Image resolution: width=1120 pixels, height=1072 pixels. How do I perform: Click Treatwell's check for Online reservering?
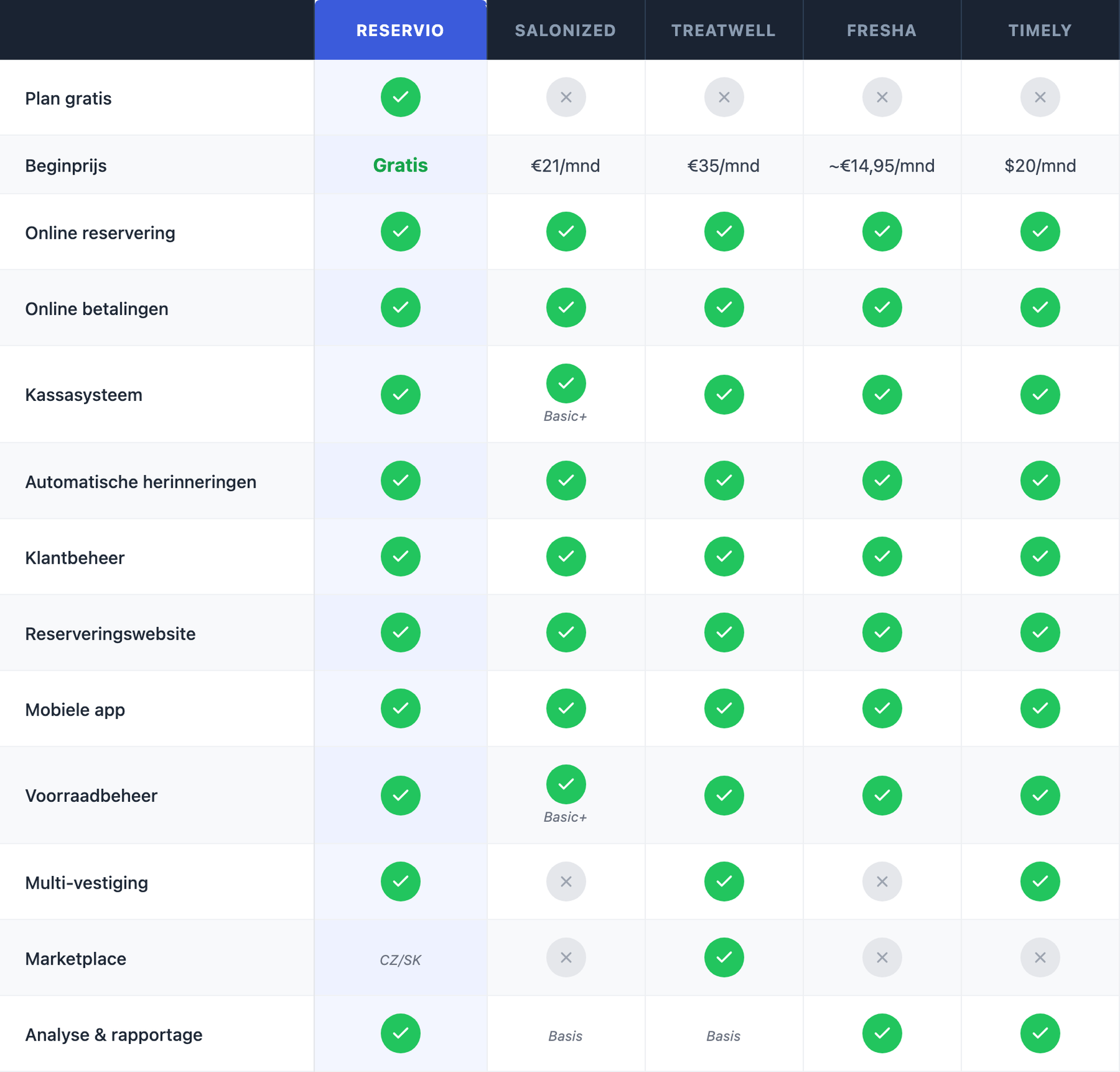724,231
